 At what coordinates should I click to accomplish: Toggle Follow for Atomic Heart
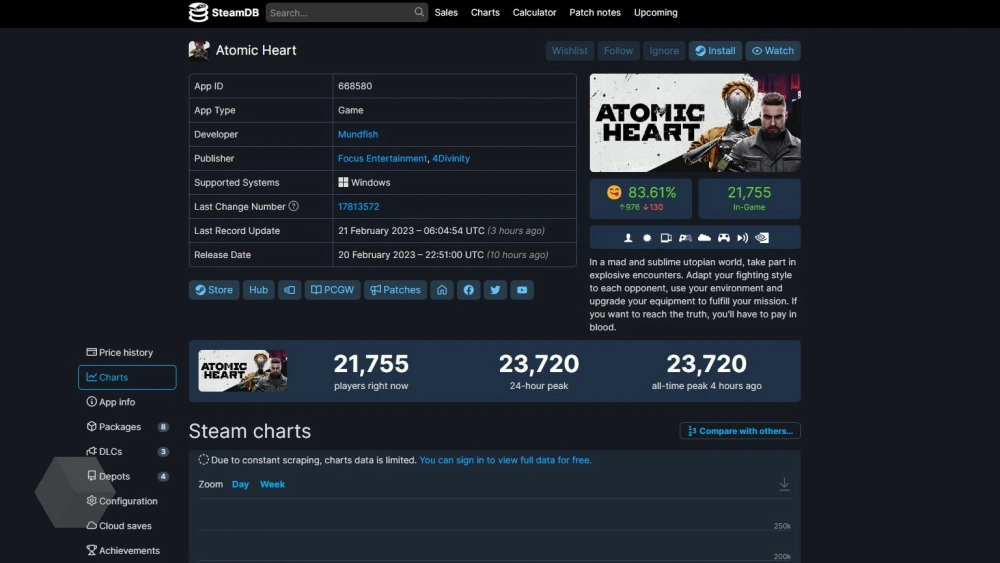[x=618, y=51]
